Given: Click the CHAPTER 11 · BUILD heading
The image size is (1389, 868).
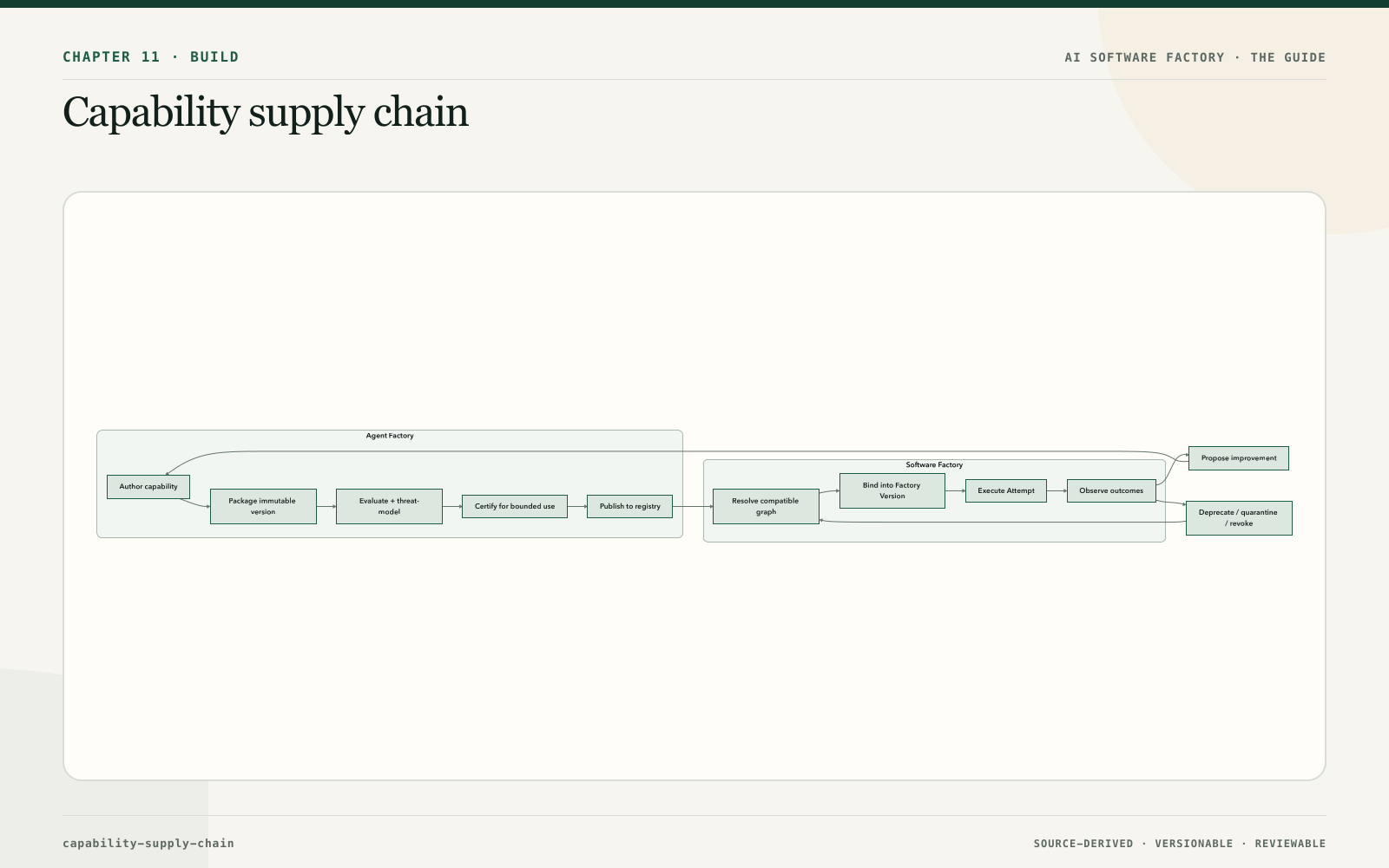Looking at the screenshot, I should (151, 57).
